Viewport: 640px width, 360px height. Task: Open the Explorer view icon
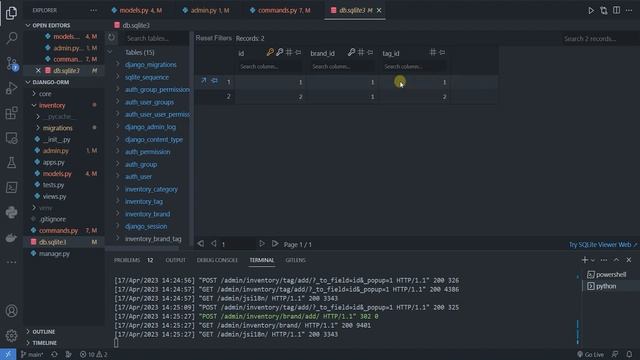tap(11, 13)
